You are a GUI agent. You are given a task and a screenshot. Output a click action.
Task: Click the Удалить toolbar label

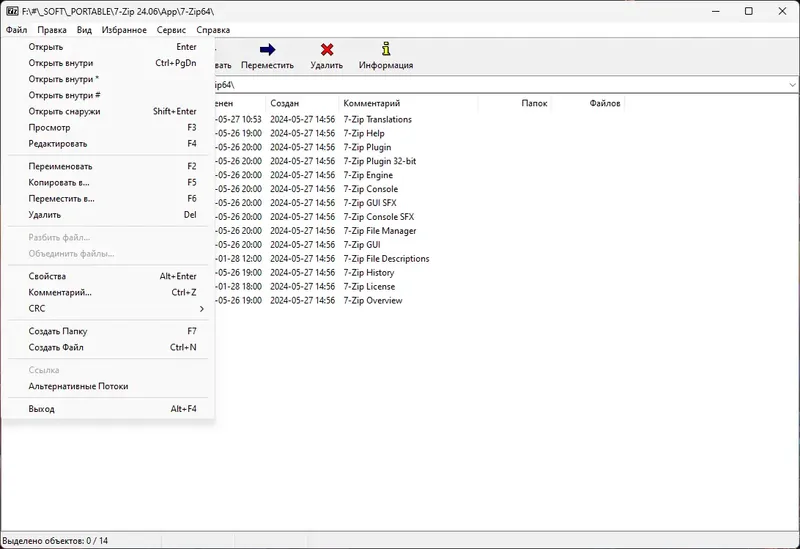(x=327, y=65)
